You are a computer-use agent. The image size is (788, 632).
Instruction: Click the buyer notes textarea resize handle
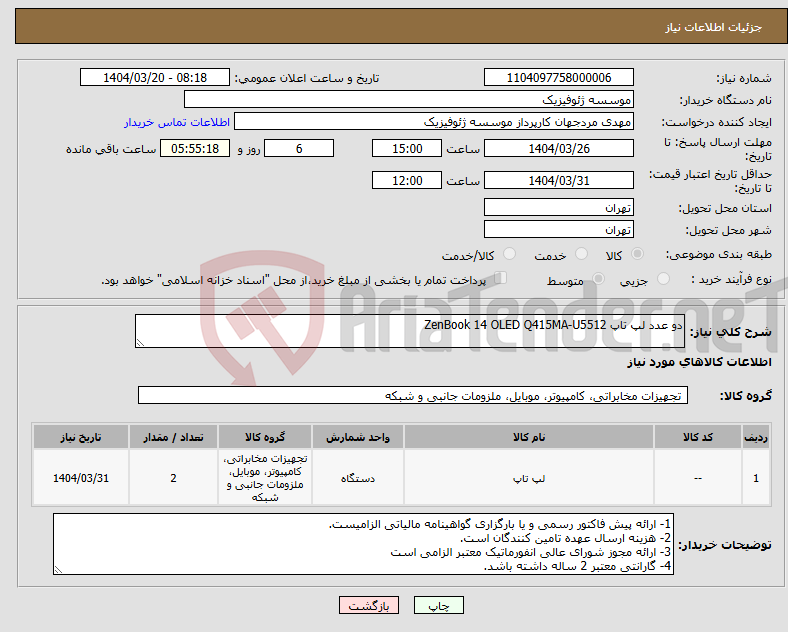pos(58,570)
